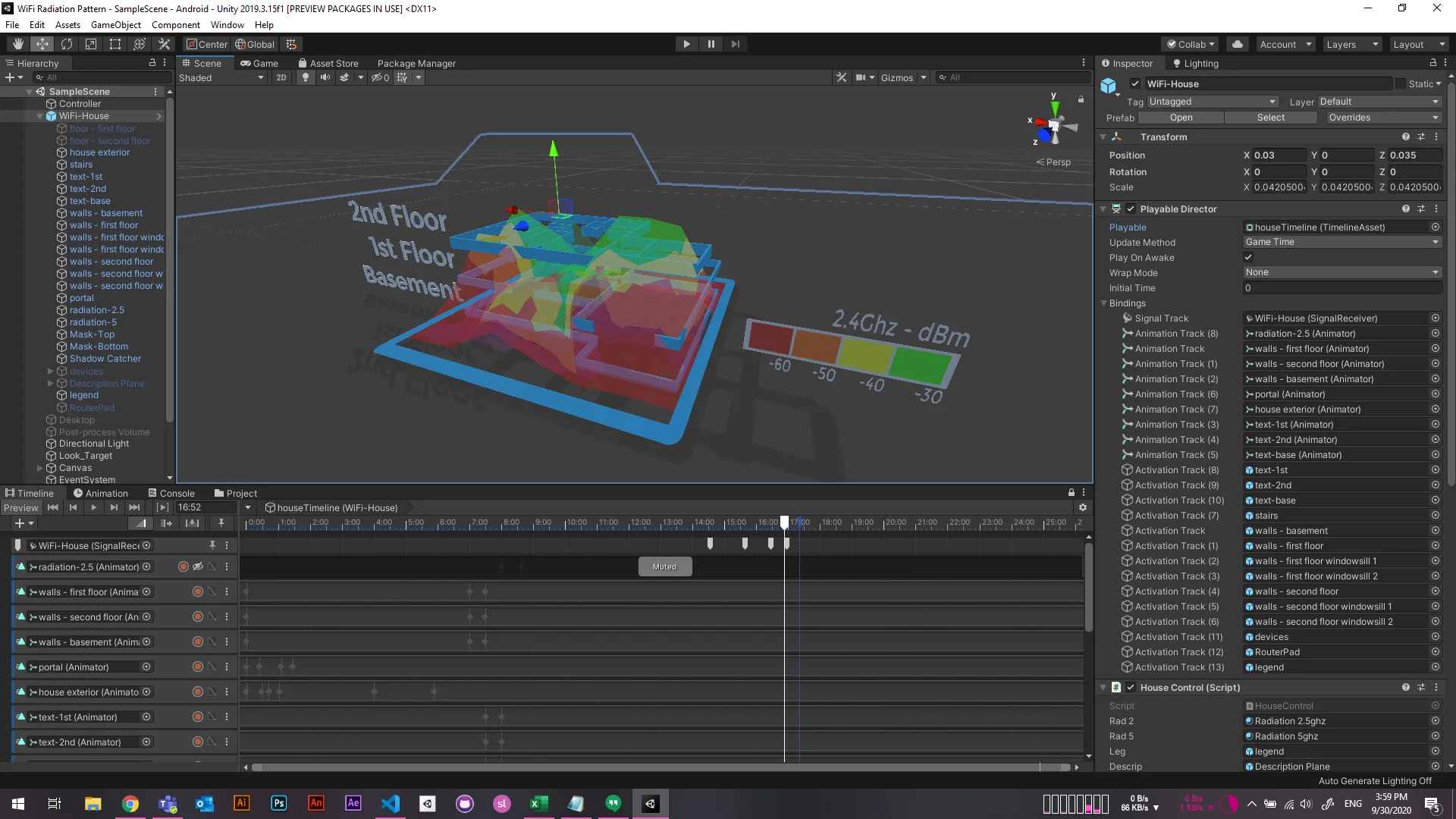The height and width of the screenshot is (819, 1456).
Task: Select the Hand tool in the toolbar
Action: [18, 44]
